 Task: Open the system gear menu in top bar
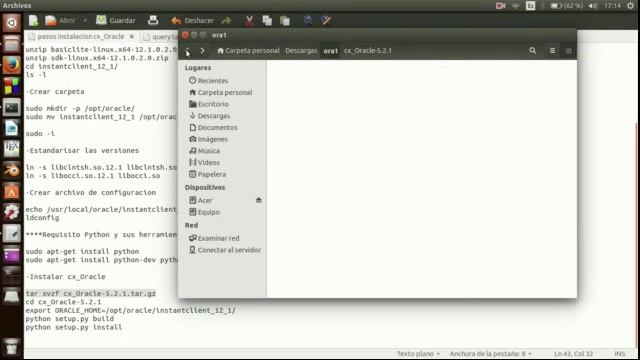[631, 6]
